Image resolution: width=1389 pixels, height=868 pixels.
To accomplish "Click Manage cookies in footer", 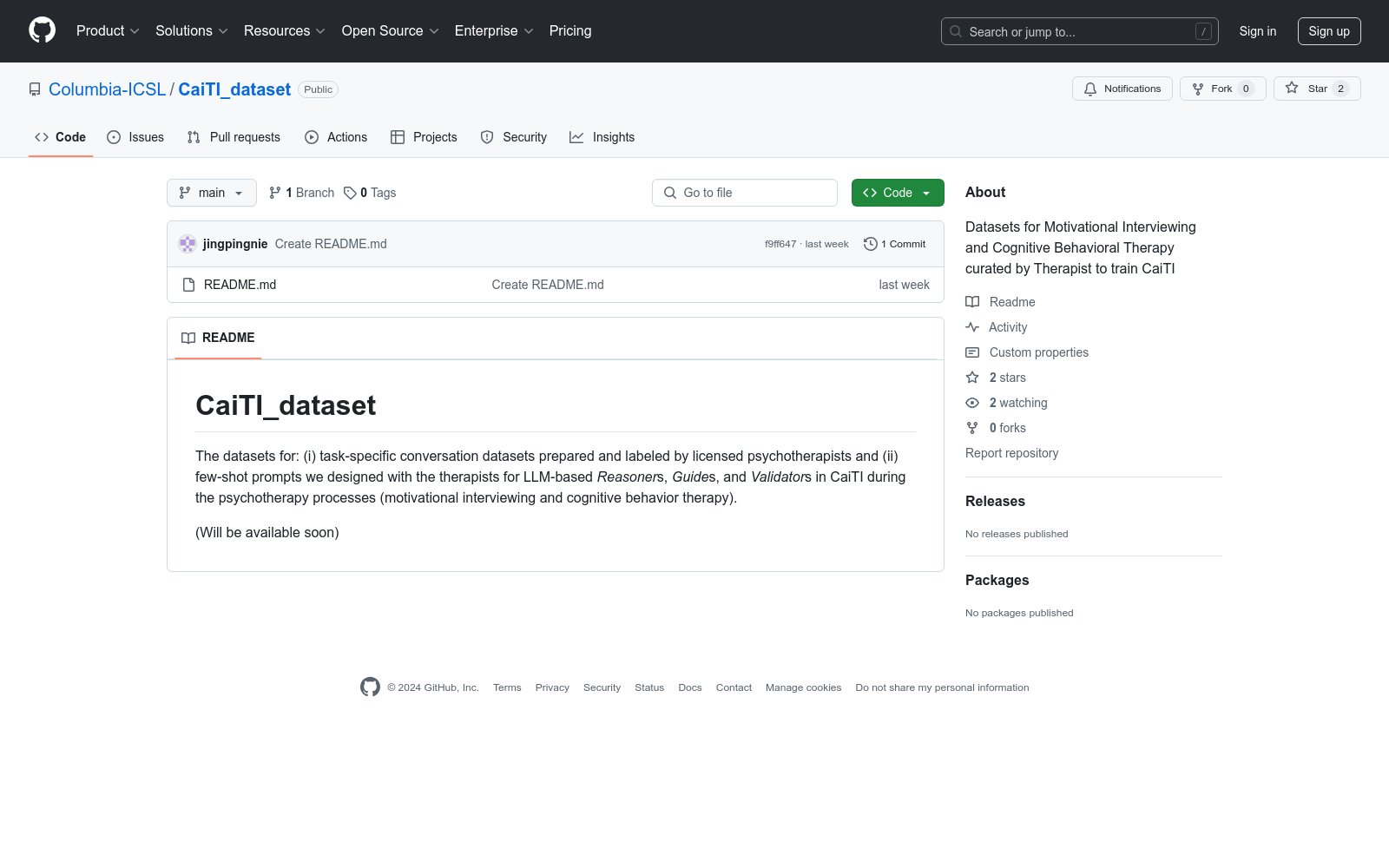I will 803,687.
